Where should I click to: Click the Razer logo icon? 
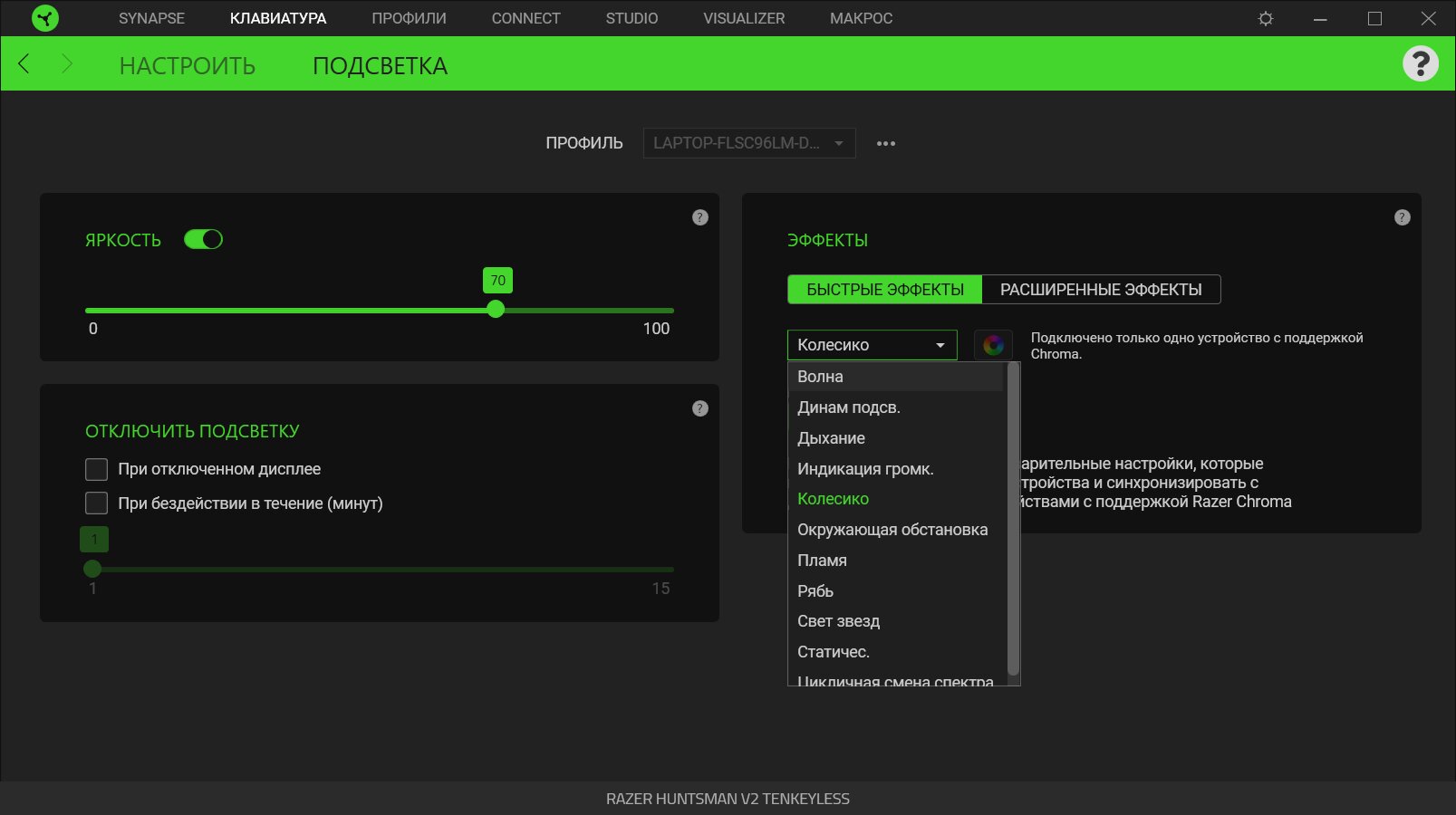tap(44, 18)
